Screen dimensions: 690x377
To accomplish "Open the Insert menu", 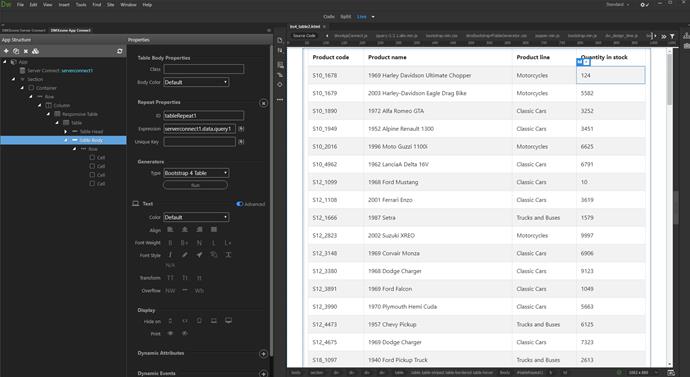I will 64,4.
